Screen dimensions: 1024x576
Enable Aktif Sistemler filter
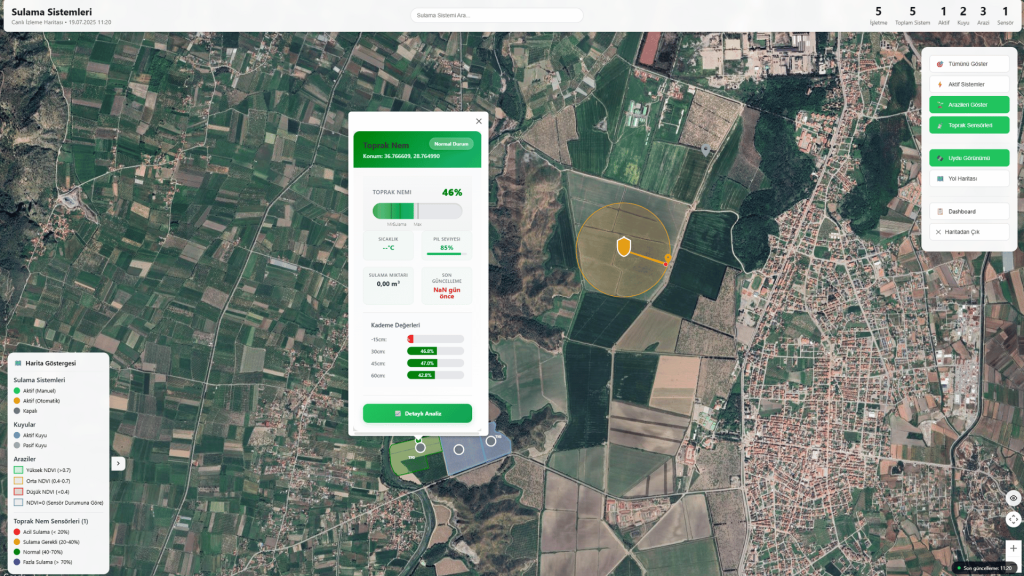968,84
